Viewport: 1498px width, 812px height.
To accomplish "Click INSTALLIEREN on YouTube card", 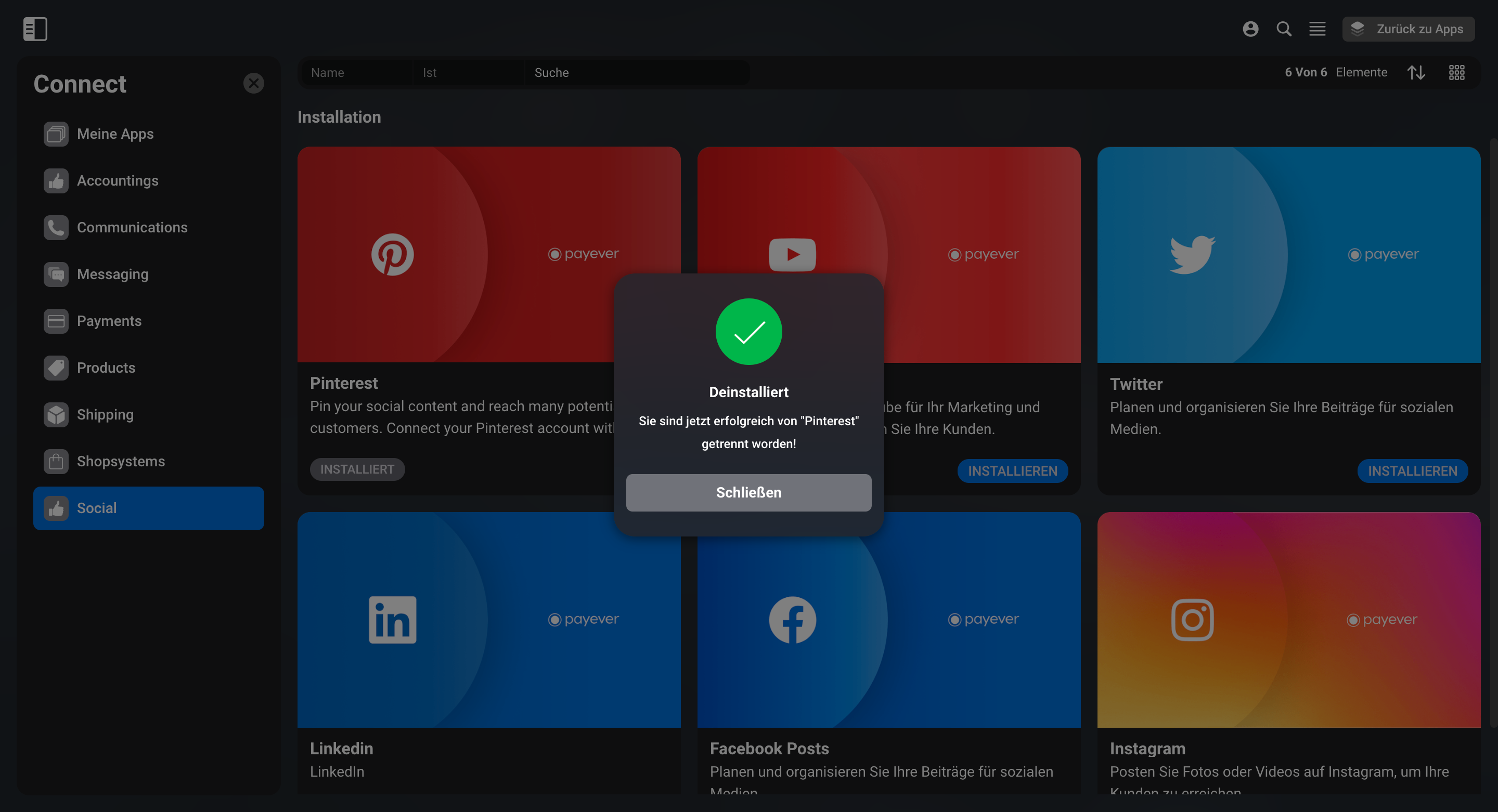I will coord(1012,471).
